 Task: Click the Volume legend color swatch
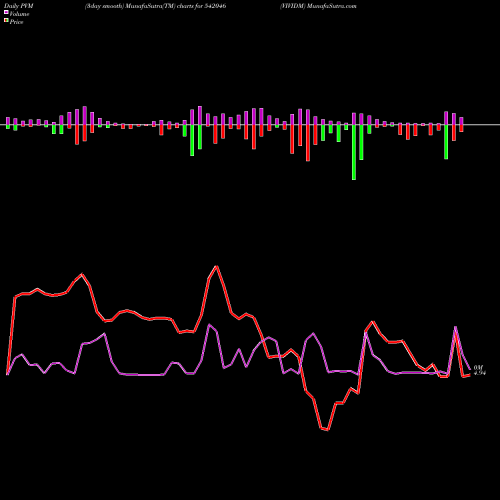(6, 12)
